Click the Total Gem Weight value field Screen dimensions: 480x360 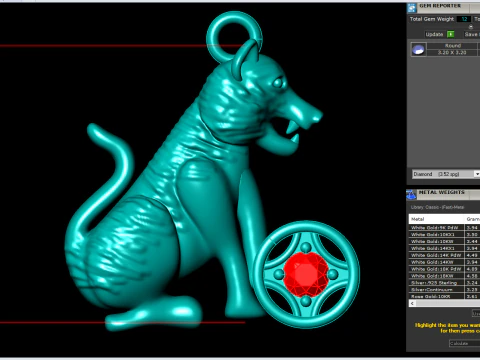click(x=464, y=19)
